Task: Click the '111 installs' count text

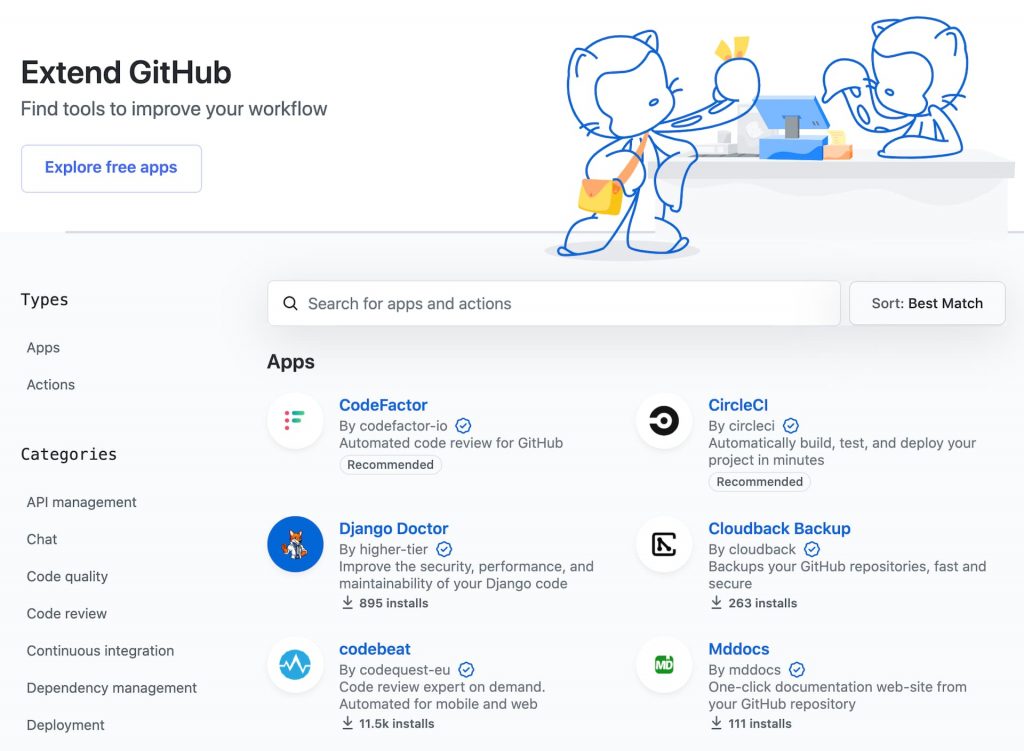Action: pos(760,724)
